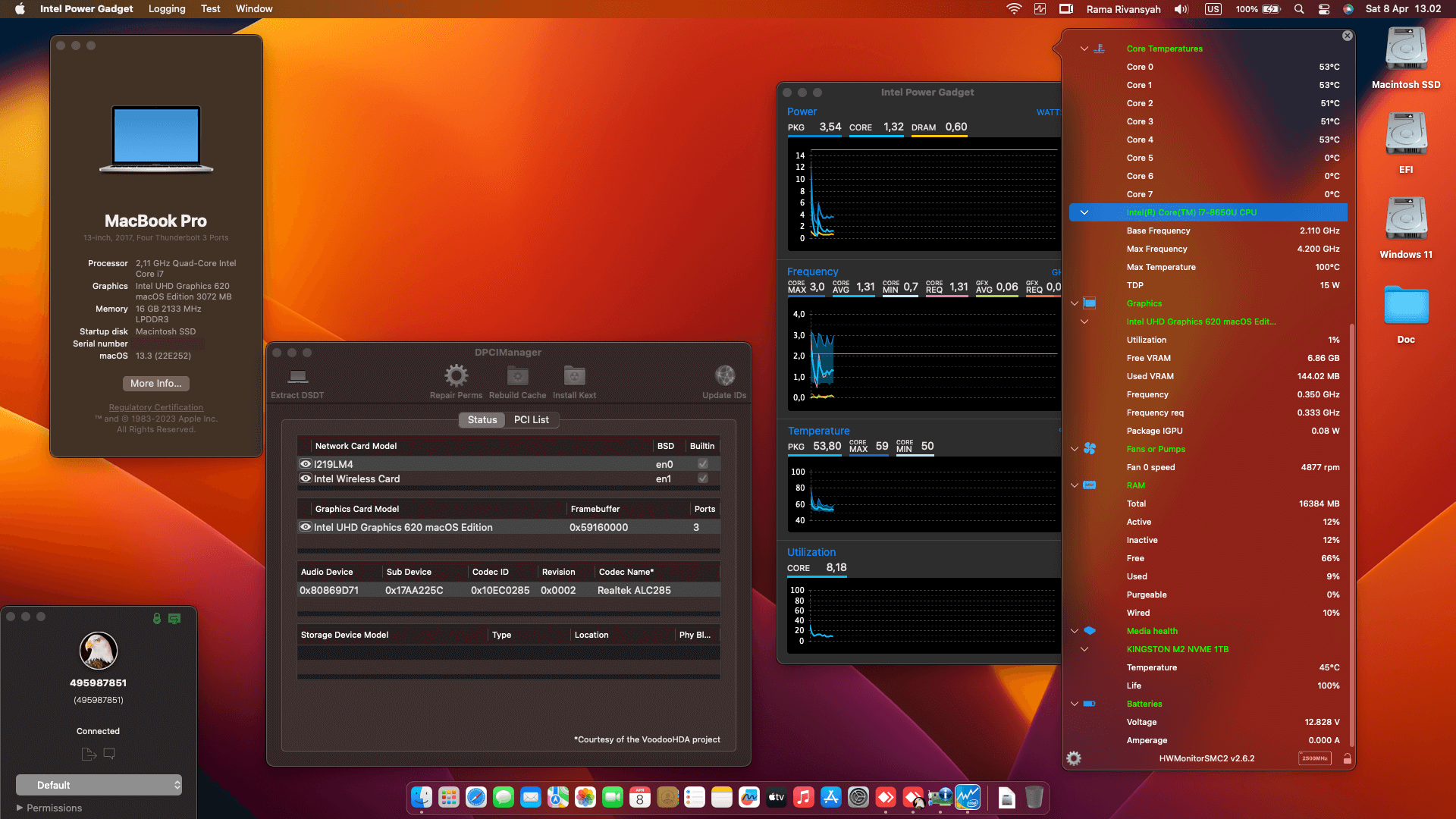Switch to PCI List tab
The width and height of the screenshot is (1456, 819).
tap(531, 419)
